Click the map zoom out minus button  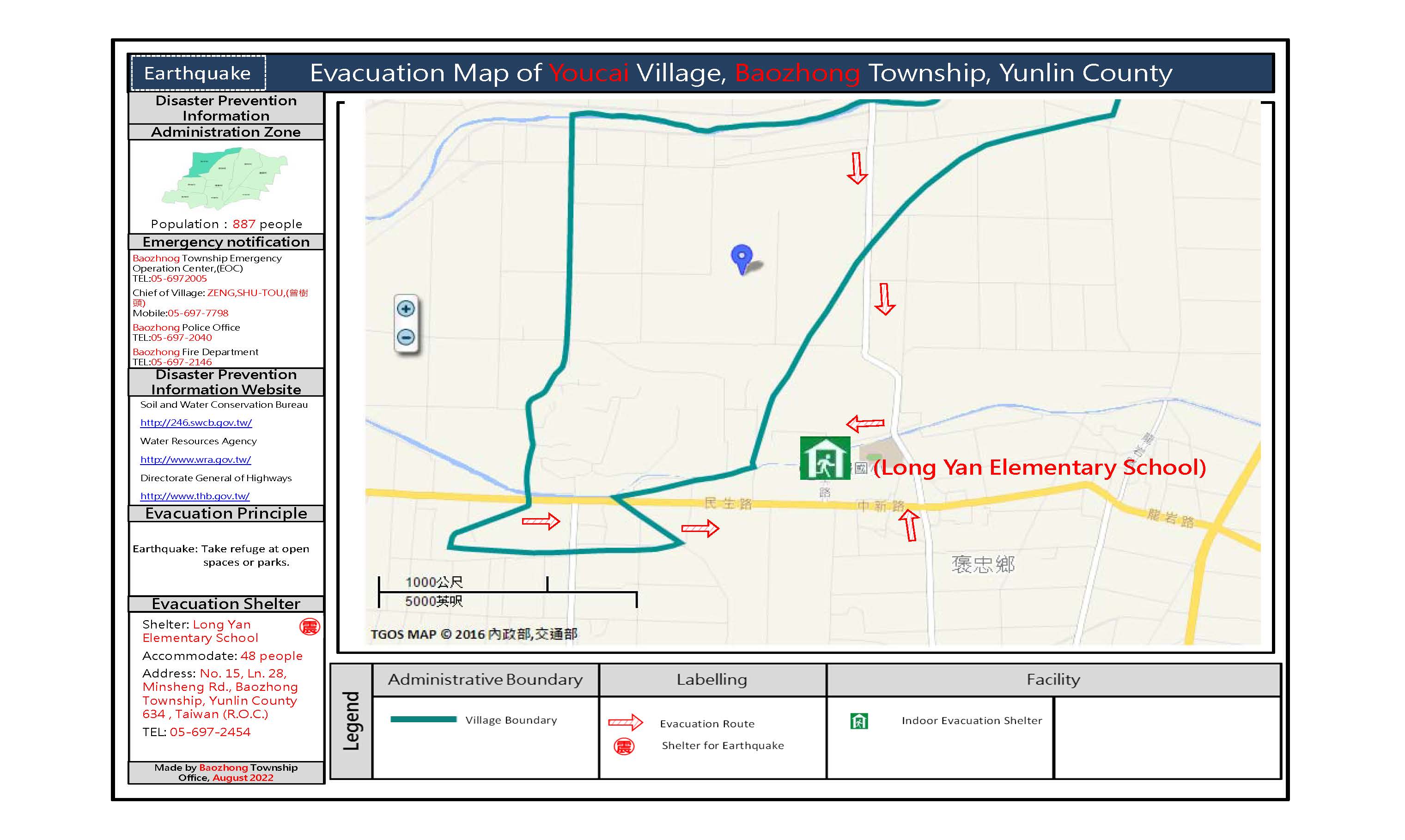point(406,338)
